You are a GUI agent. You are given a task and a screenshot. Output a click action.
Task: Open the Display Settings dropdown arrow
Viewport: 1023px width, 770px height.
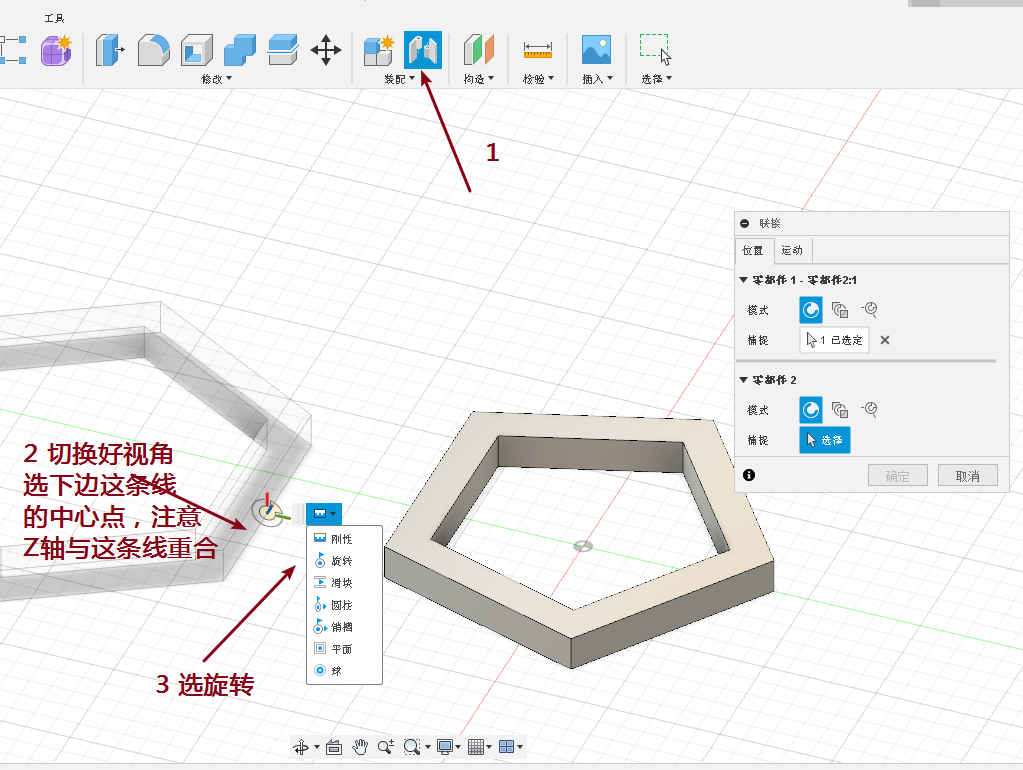(x=458, y=747)
